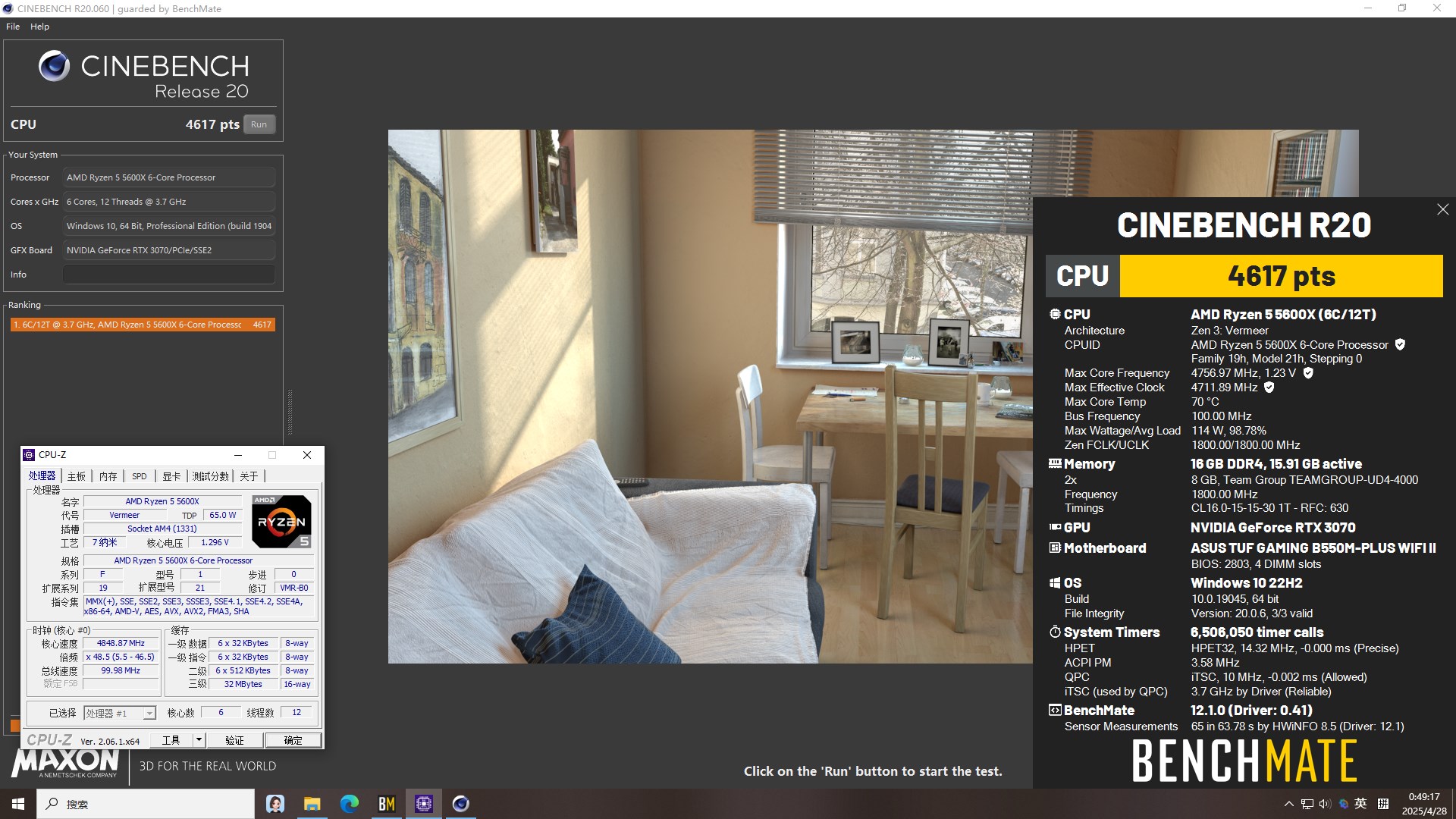Click the 4617 pts yellow score bar
This screenshot has height=819, width=1456.
pos(1281,276)
